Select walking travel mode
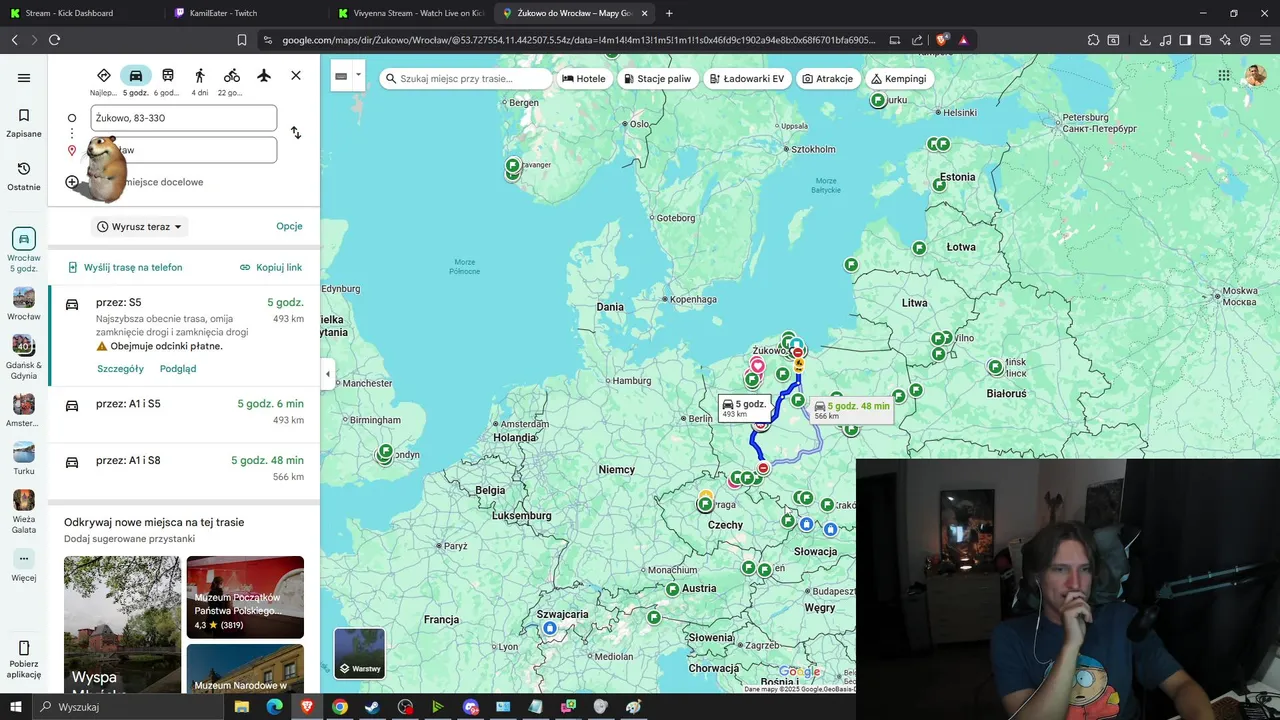Image resolution: width=1280 pixels, height=720 pixels. tap(200, 76)
